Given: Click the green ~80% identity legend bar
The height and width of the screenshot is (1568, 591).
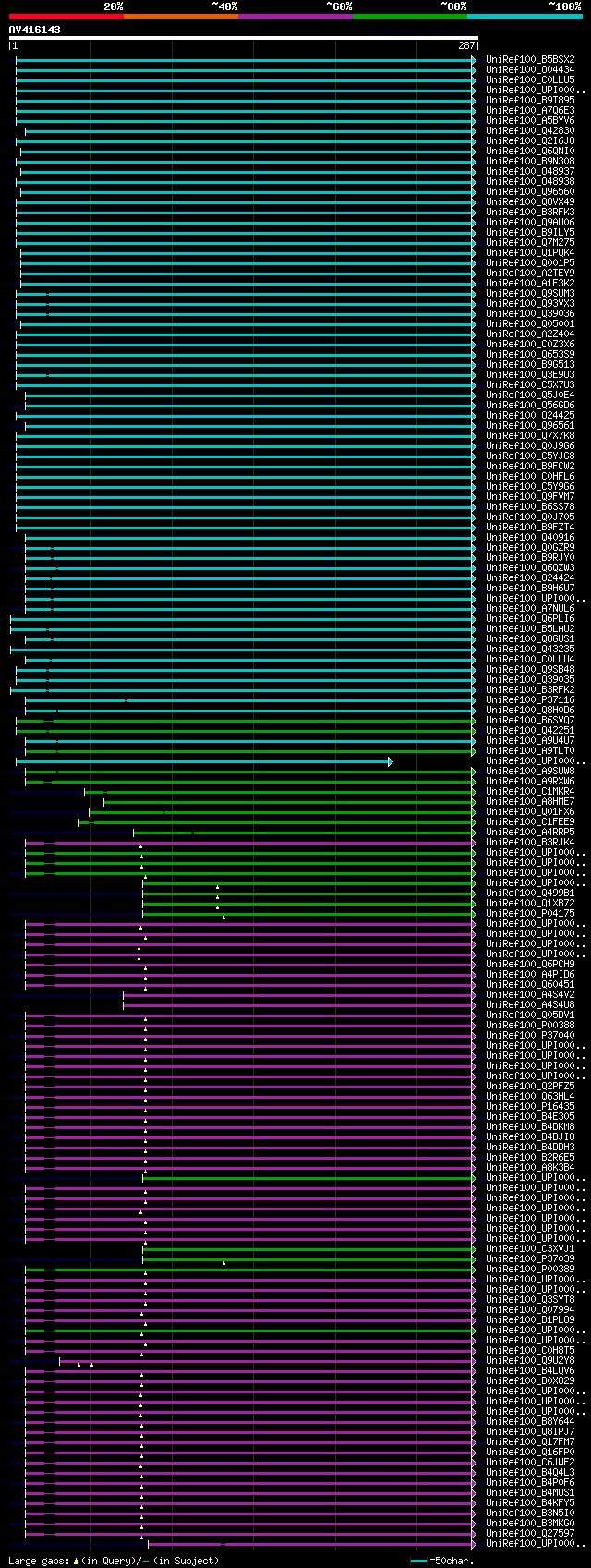Looking at the screenshot, I should pyautogui.click(x=410, y=17).
